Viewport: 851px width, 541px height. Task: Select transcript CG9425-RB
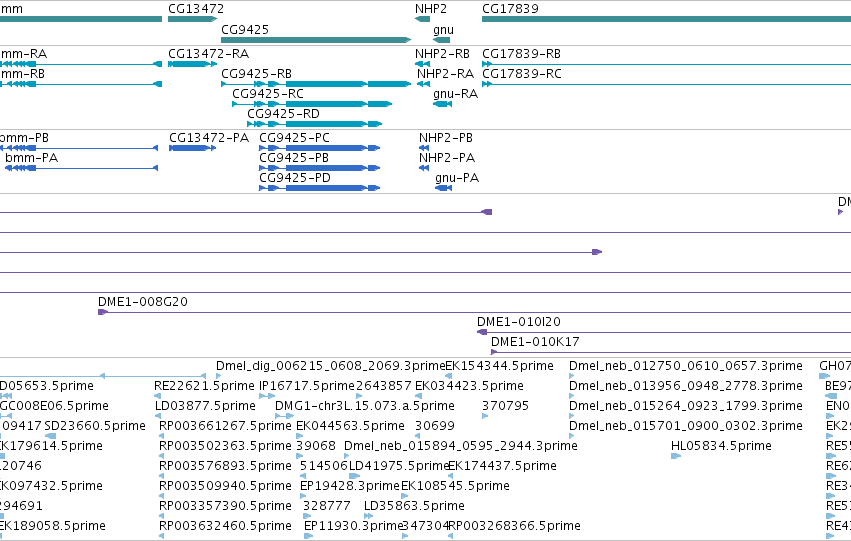pyautogui.click(x=316, y=84)
